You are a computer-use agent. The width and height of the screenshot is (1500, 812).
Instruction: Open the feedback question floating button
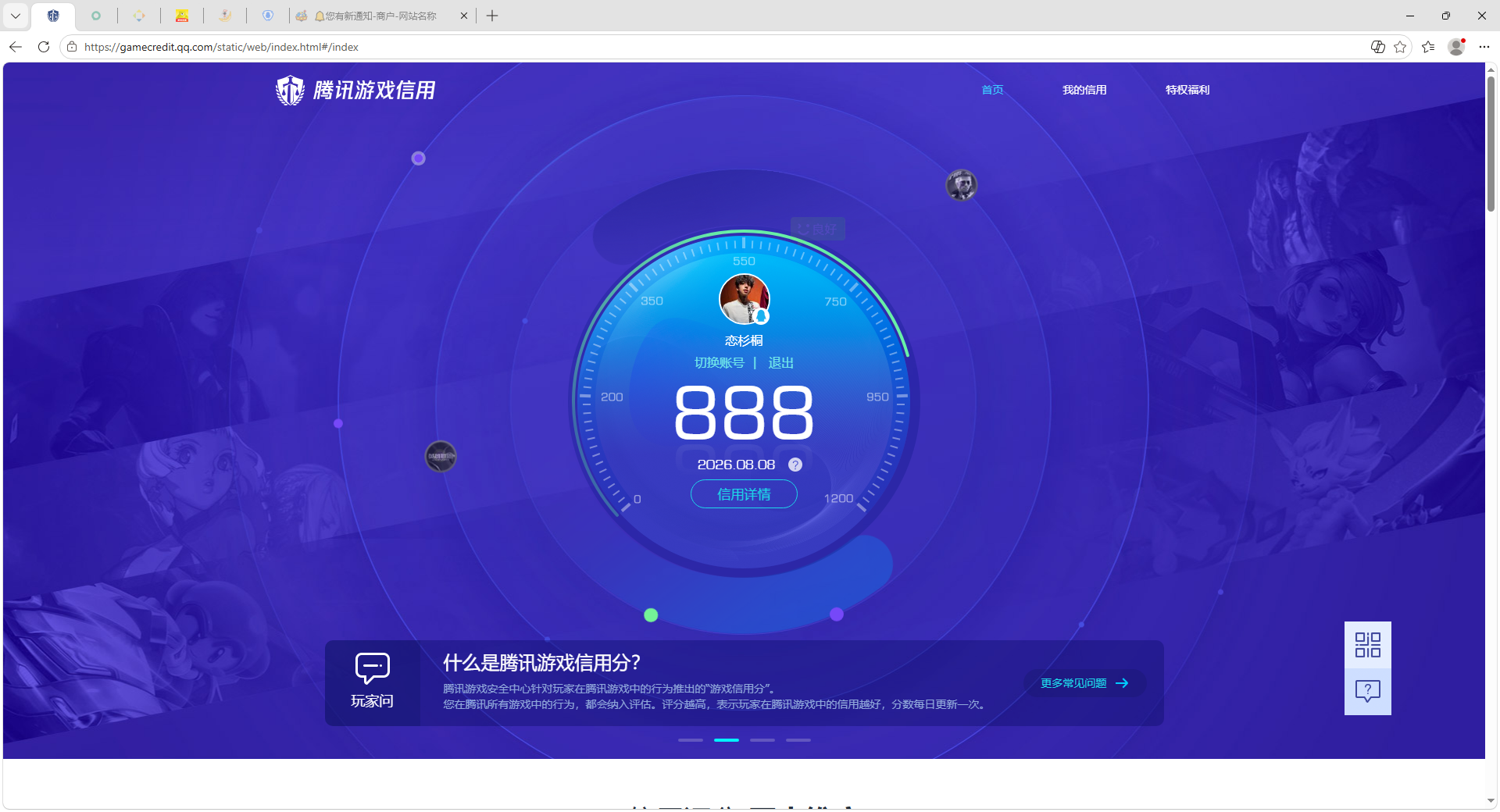coord(1368,692)
